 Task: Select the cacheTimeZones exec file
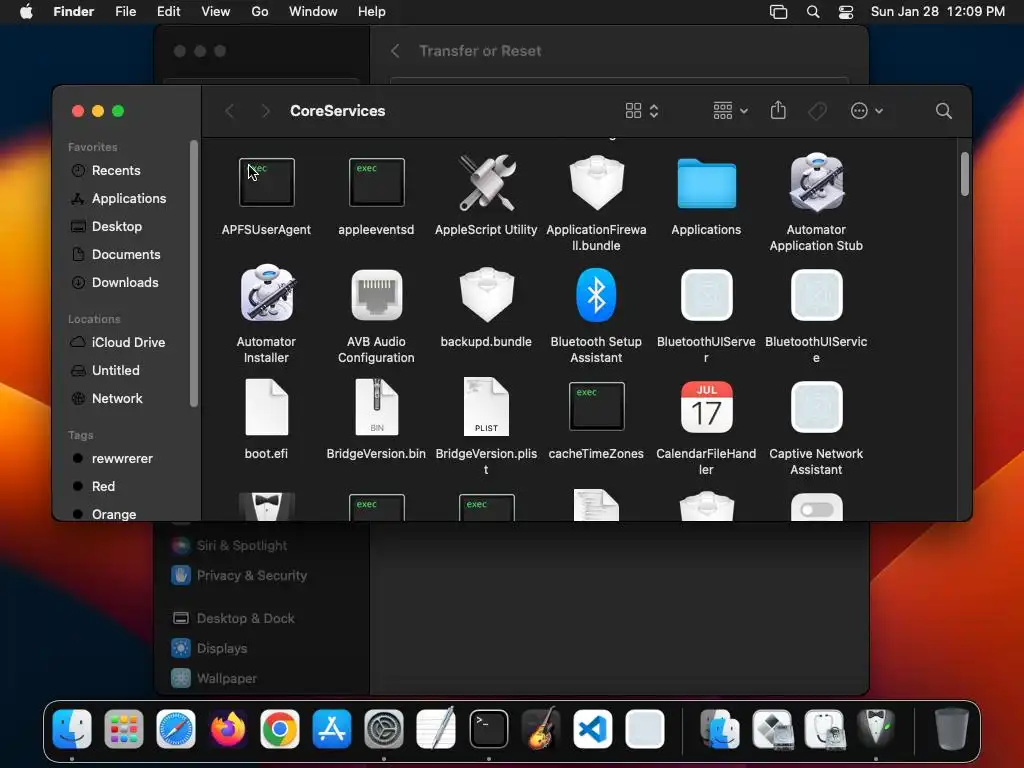(x=596, y=406)
